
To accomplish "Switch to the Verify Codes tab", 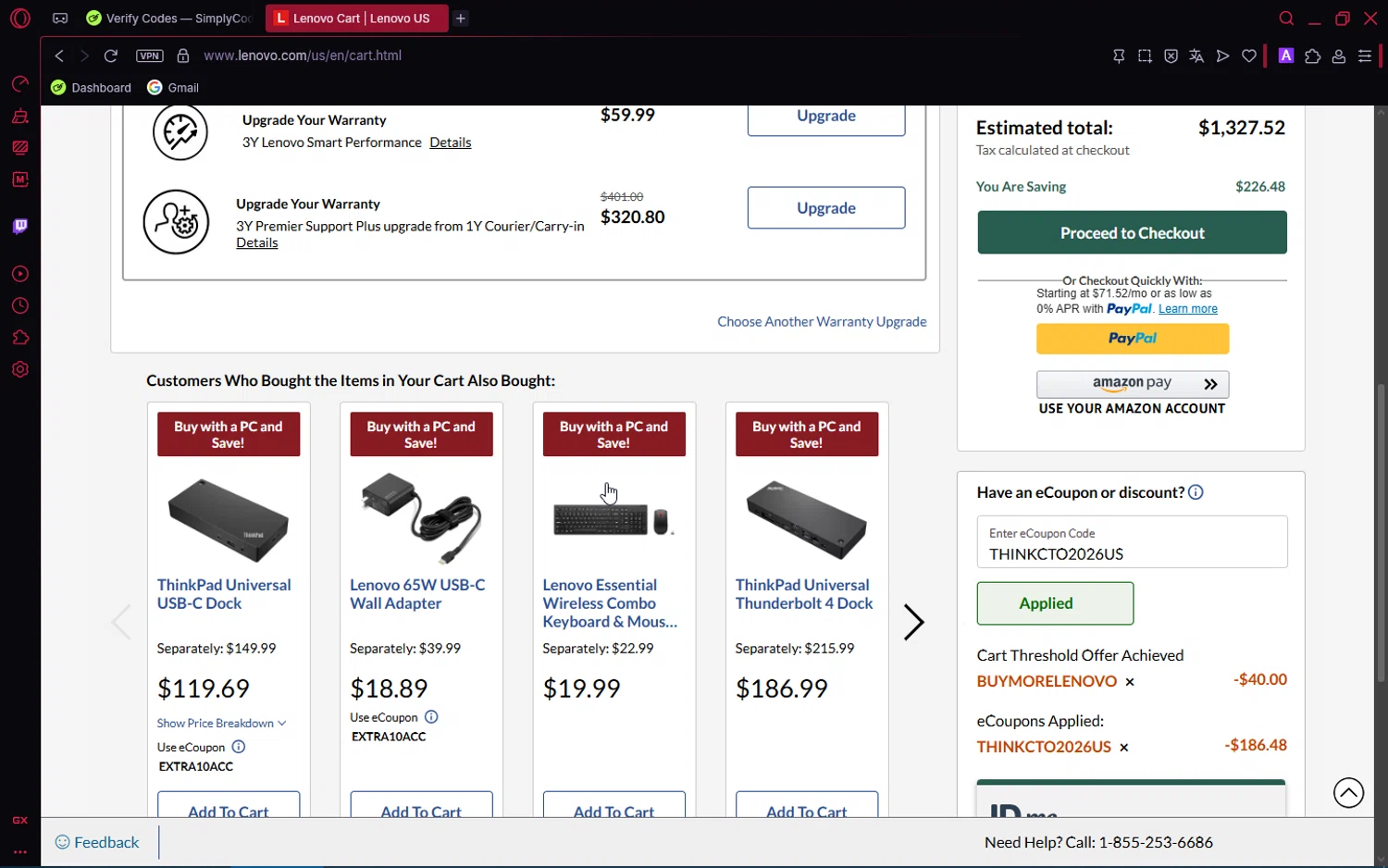I will [x=169, y=19].
